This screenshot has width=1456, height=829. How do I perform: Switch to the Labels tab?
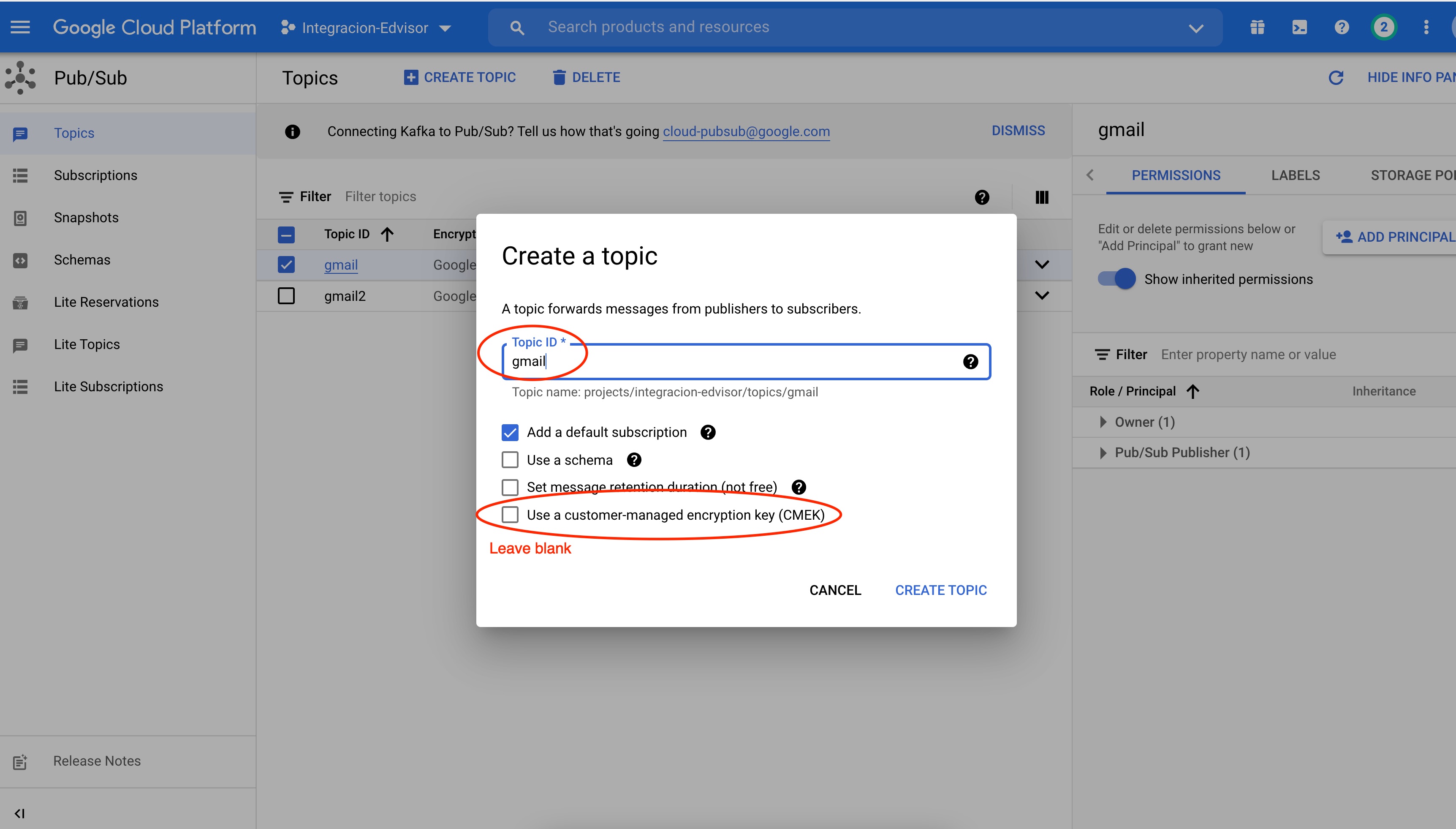coord(1296,175)
